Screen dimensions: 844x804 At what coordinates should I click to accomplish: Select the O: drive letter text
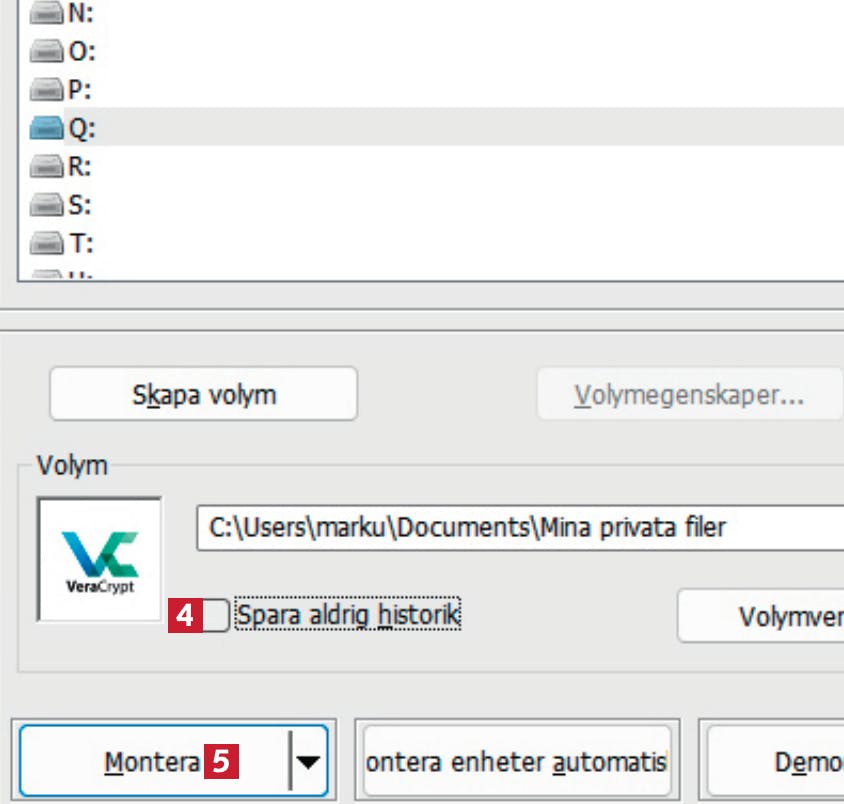82,52
